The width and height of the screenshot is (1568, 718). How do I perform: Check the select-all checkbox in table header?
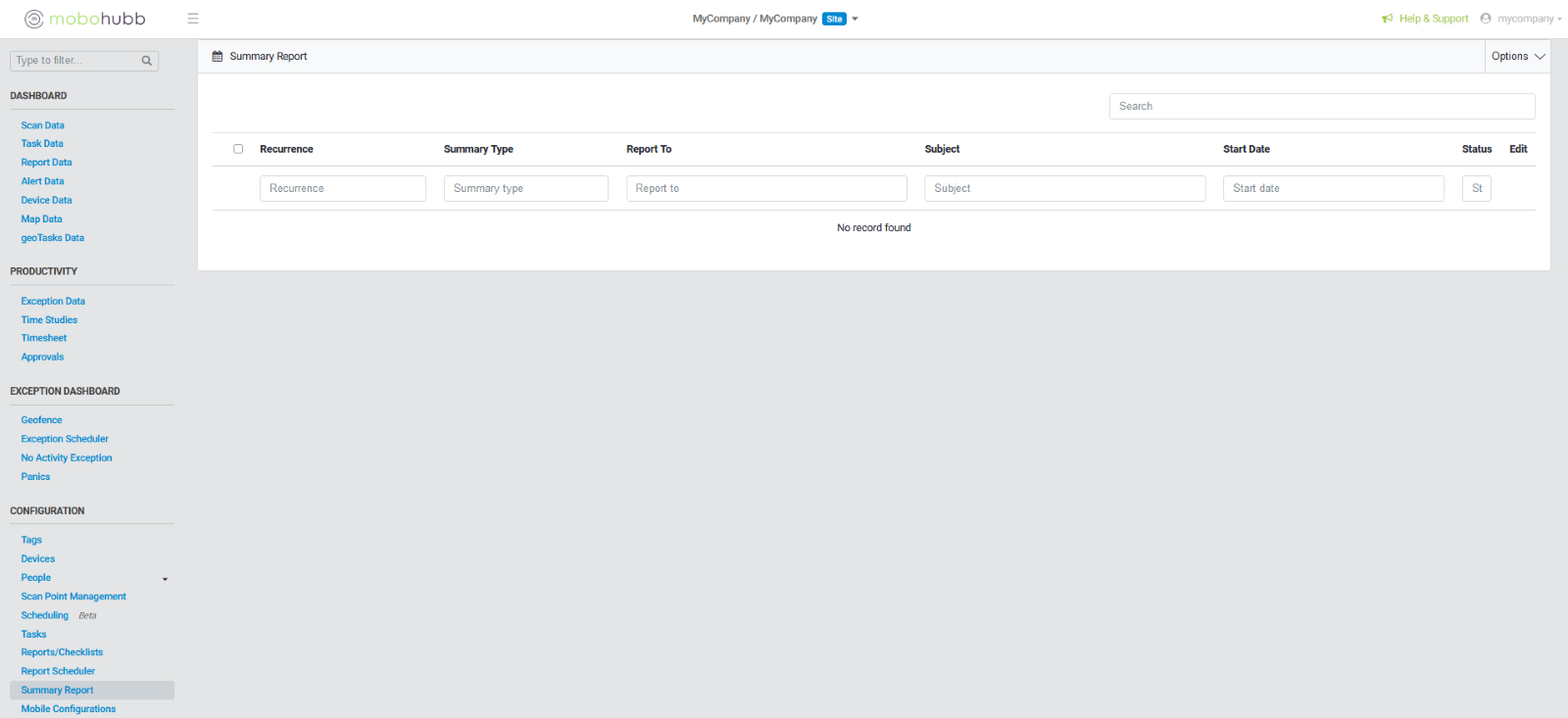point(238,149)
